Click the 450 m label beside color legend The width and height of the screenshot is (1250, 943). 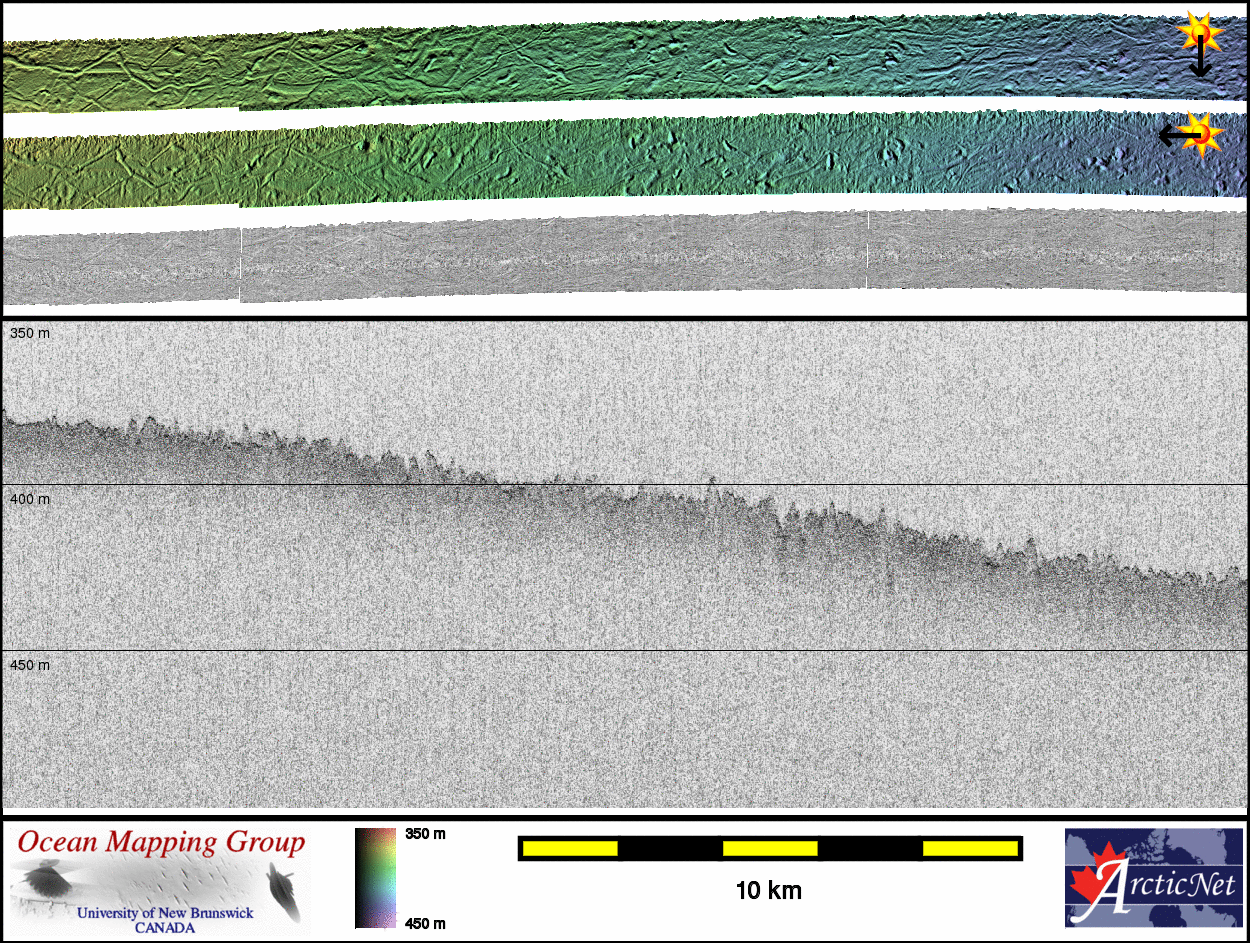coord(425,923)
